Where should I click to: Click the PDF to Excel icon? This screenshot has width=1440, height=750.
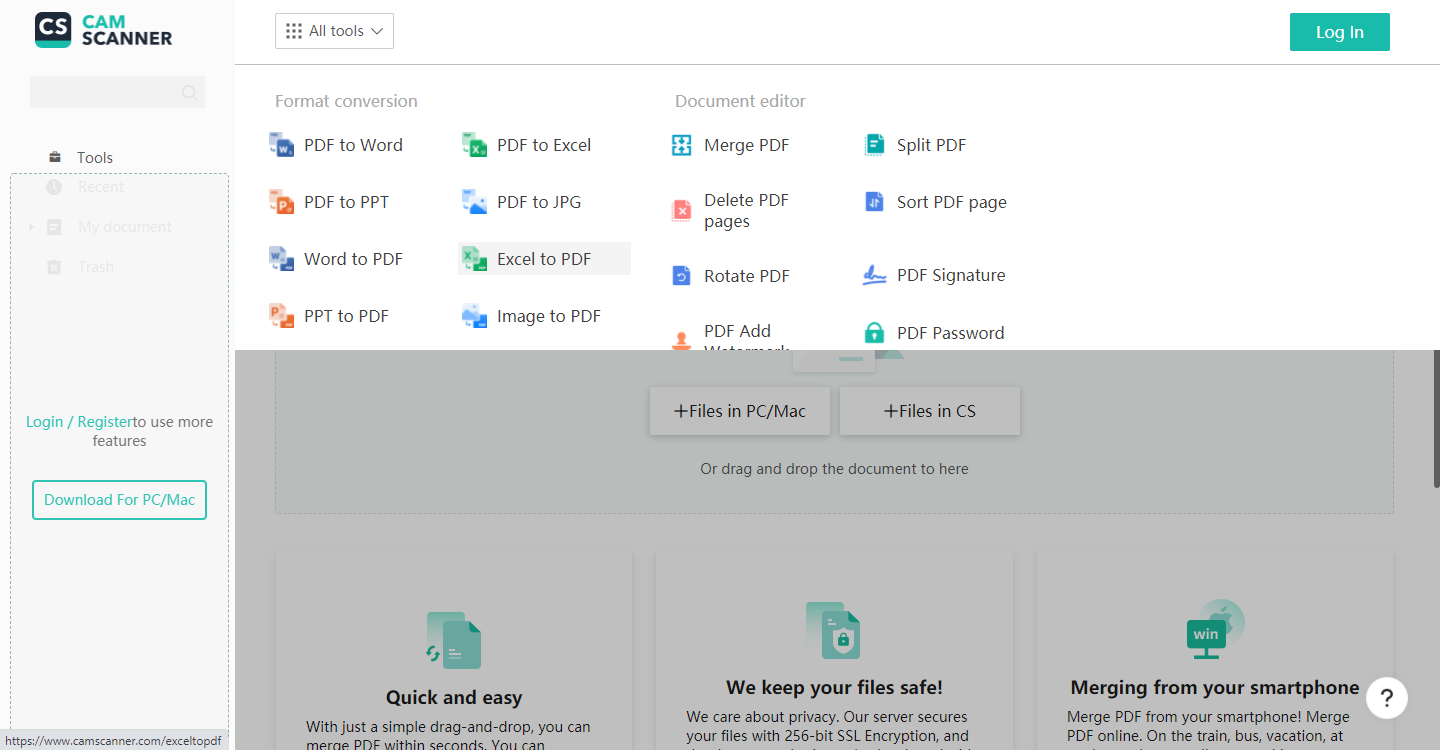[x=474, y=145]
